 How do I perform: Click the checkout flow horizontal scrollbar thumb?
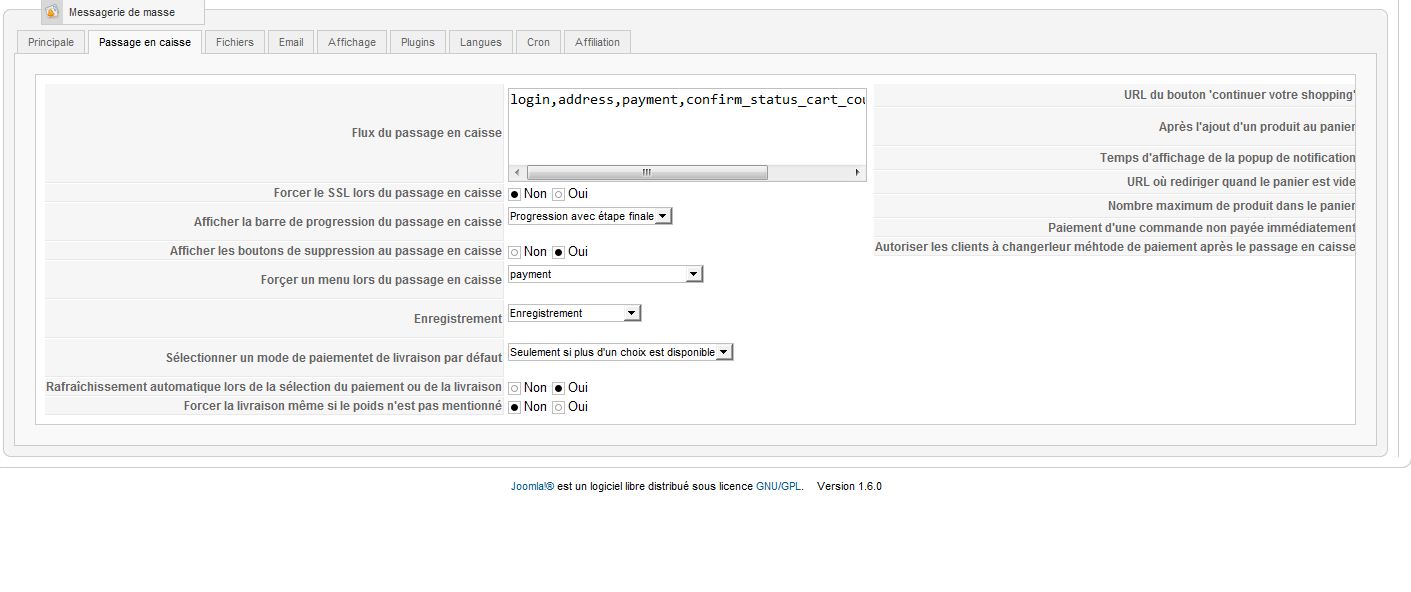tap(647, 173)
